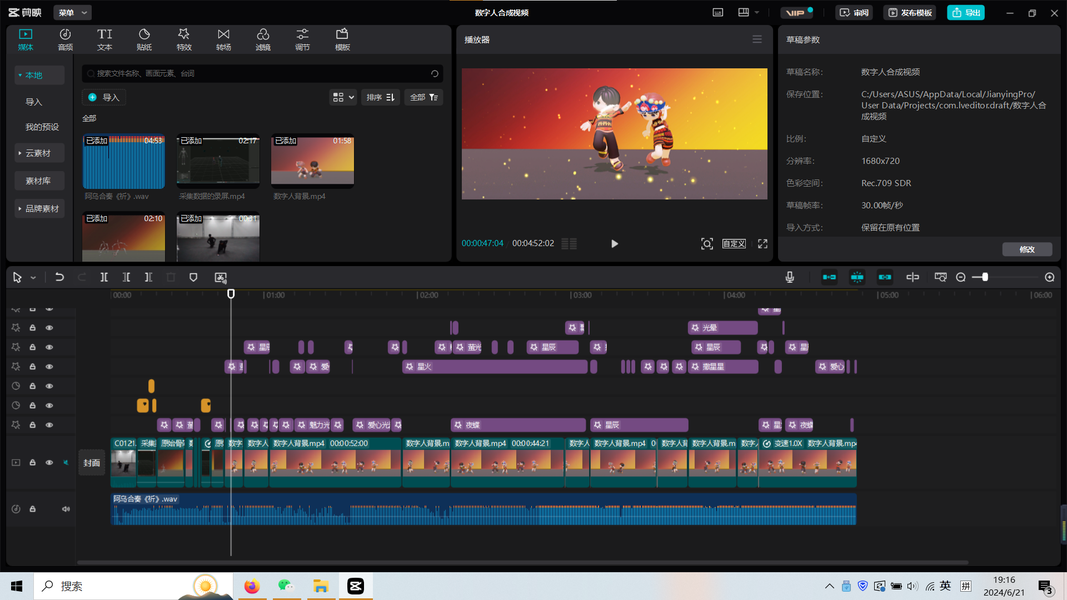Expand the 品牌素材 section
Image resolution: width=1067 pixels, height=600 pixels.
(39, 209)
